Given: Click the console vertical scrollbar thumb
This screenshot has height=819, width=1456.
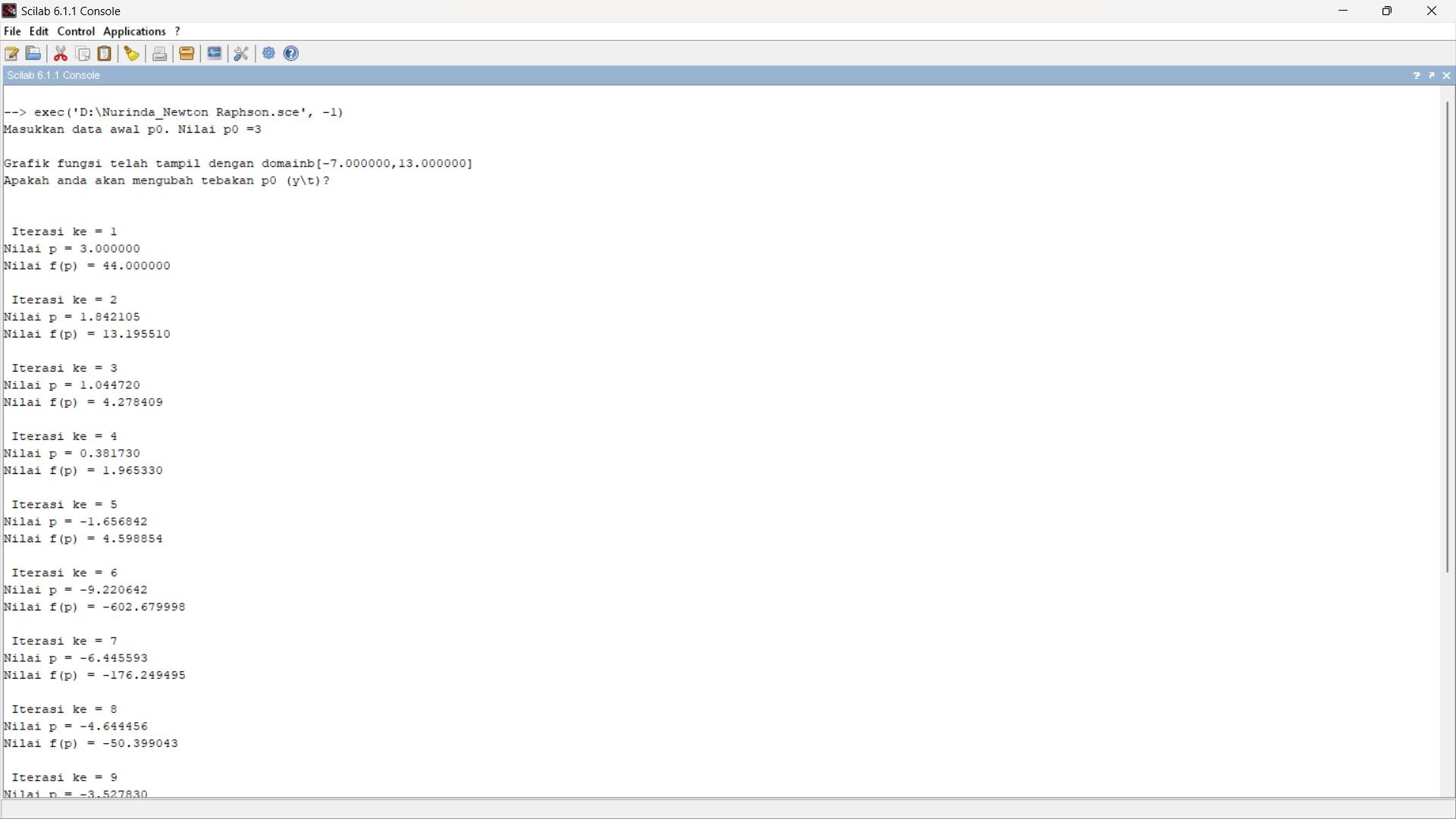Looking at the screenshot, I should pos(1447,337).
